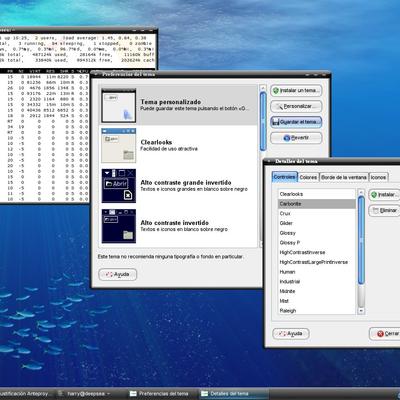Click the Detalles del tema title bar

click(332, 161)
